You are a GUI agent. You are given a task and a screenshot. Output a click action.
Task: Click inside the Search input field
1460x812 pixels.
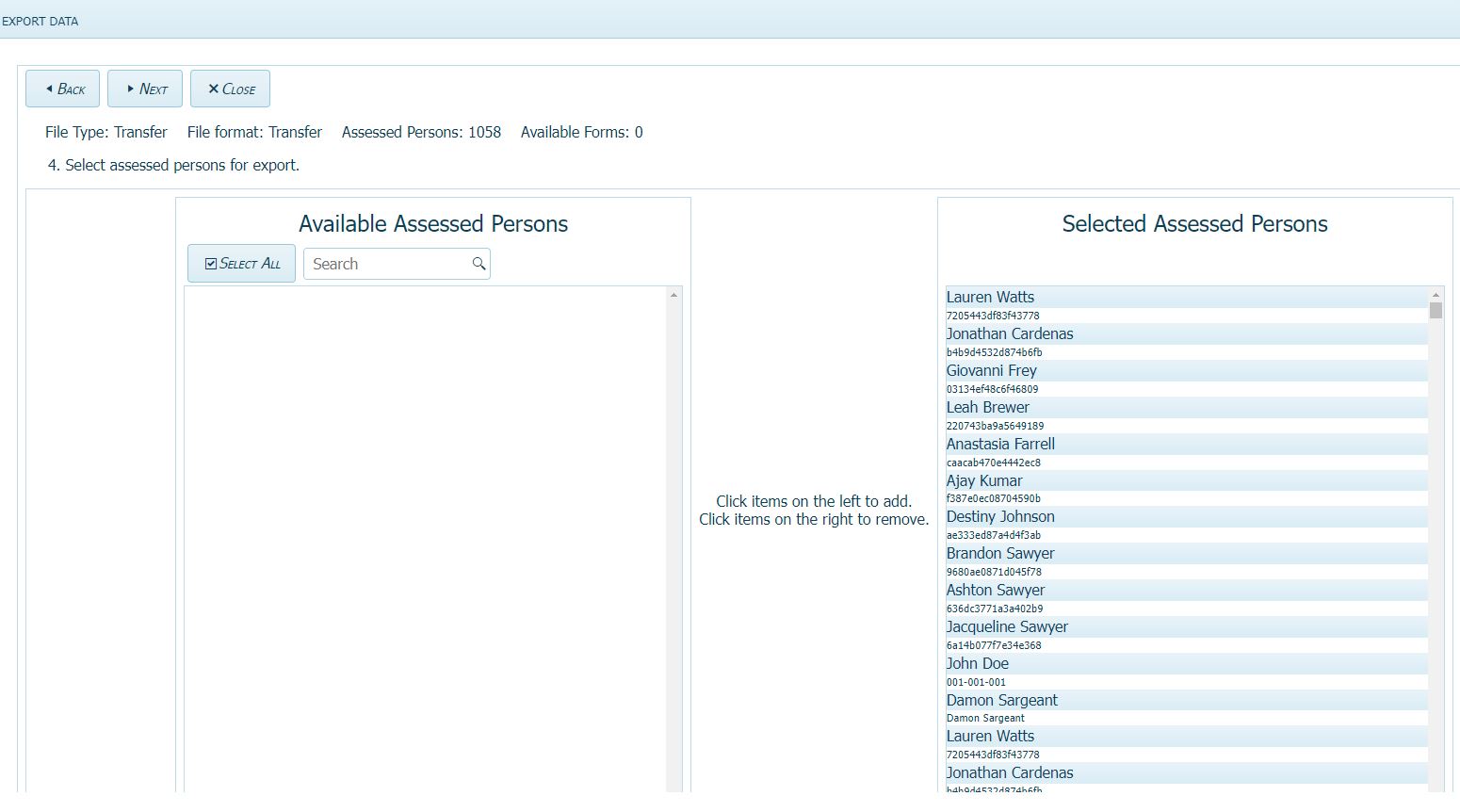[386, 264]
